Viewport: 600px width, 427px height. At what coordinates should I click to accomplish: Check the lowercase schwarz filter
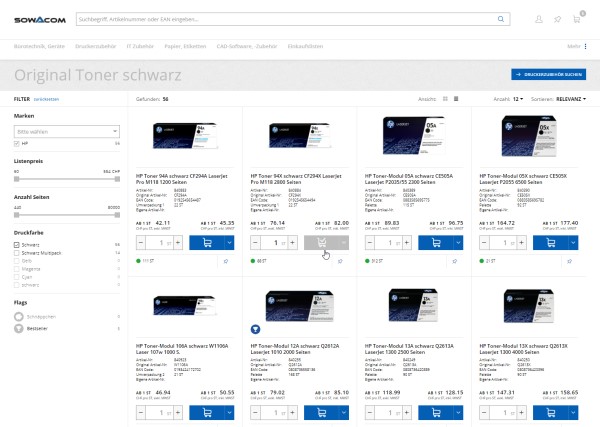pyautogui.click(x=16, y=285)
